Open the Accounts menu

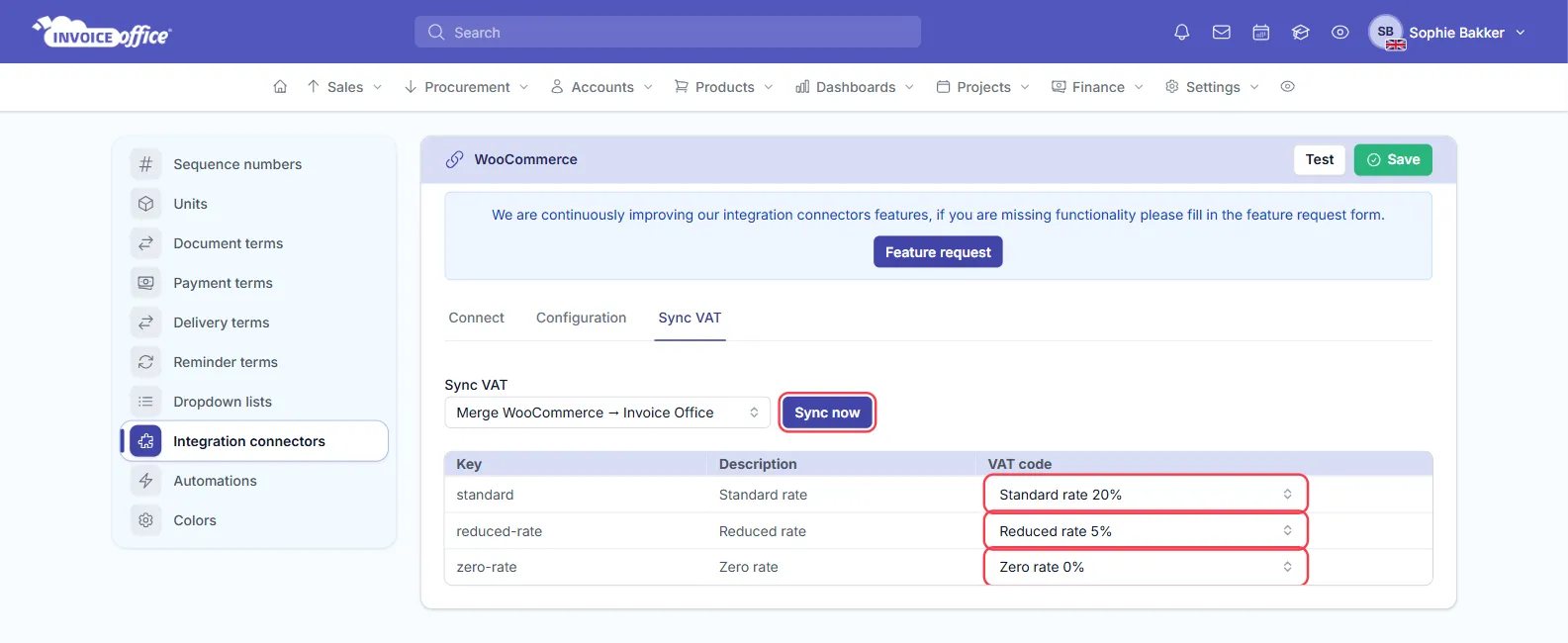pyautogui.click(x=601, y=87)
